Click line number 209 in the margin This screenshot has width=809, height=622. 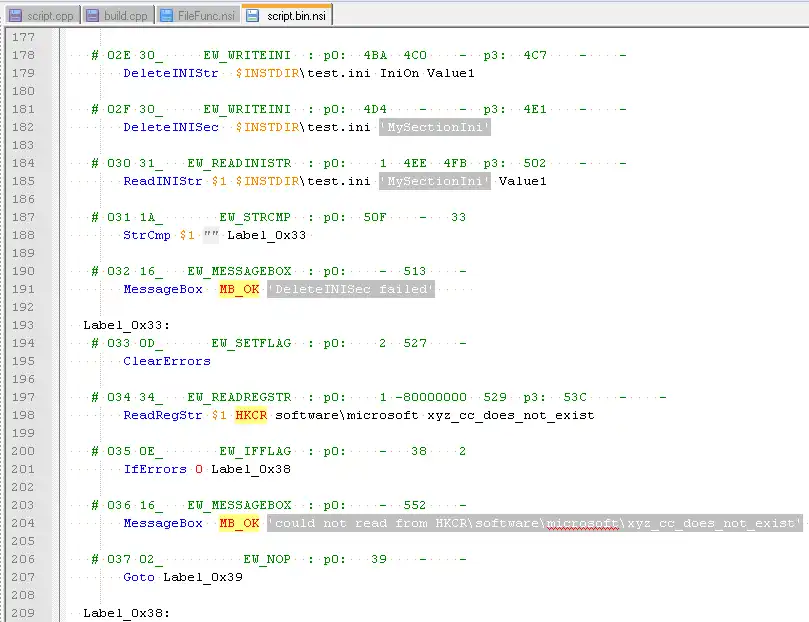click(x=23, y=613)
